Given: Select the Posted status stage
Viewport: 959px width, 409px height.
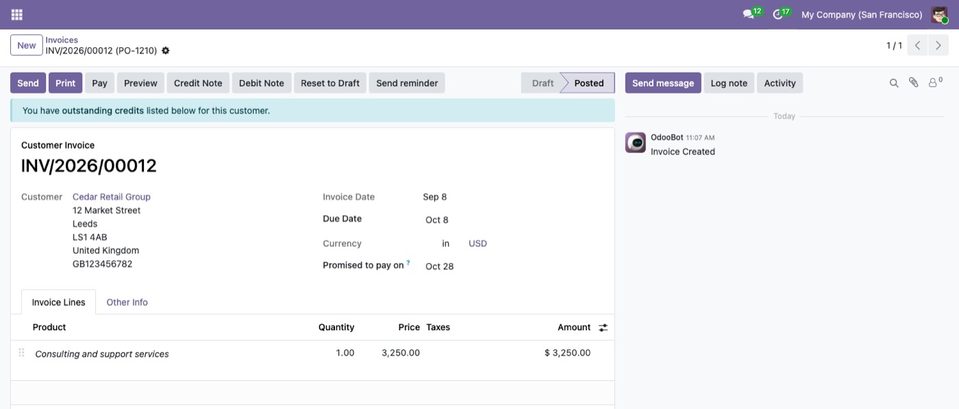Looking at the screenshot, I should [589, 83].
